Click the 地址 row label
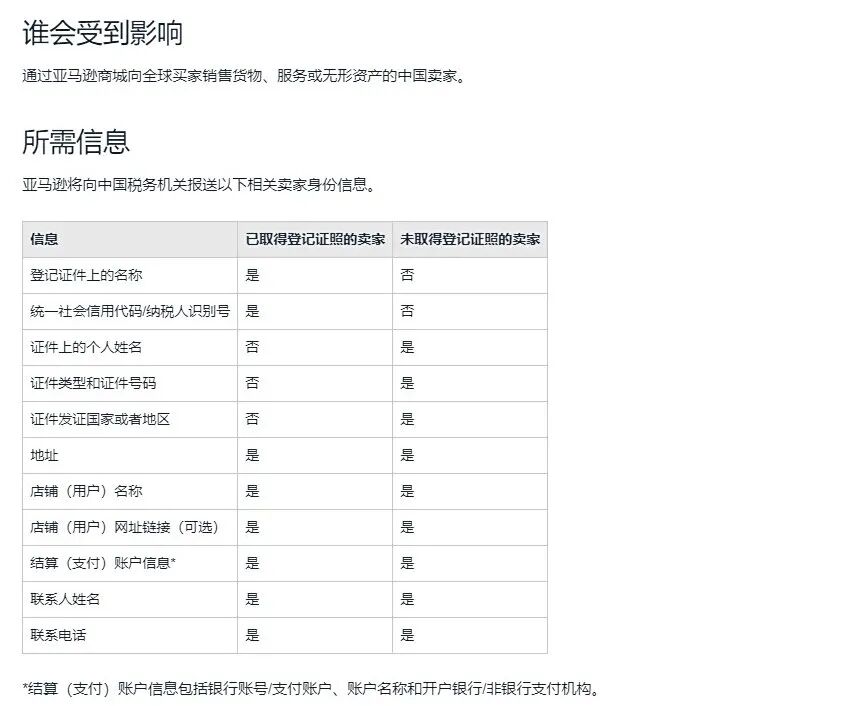860x706 pixels. click(x=44, y=455)
